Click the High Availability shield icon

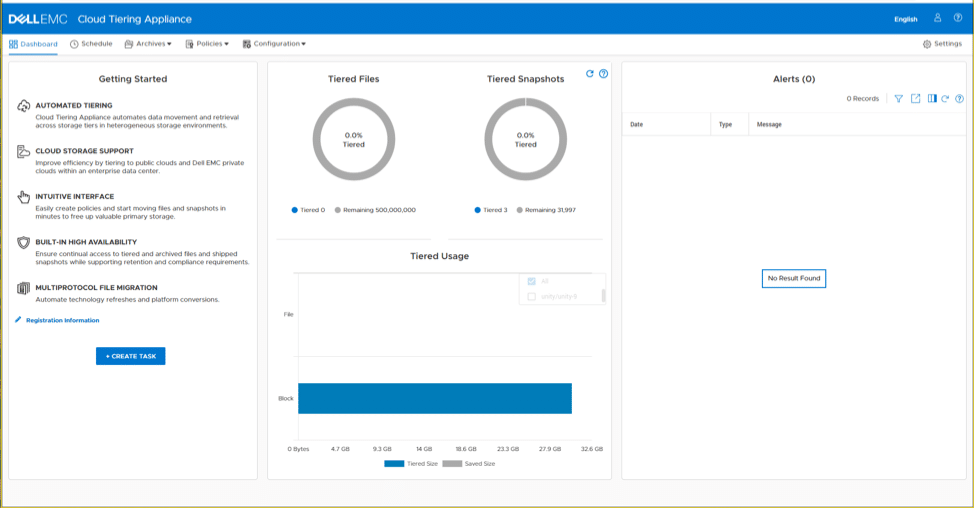23,242
